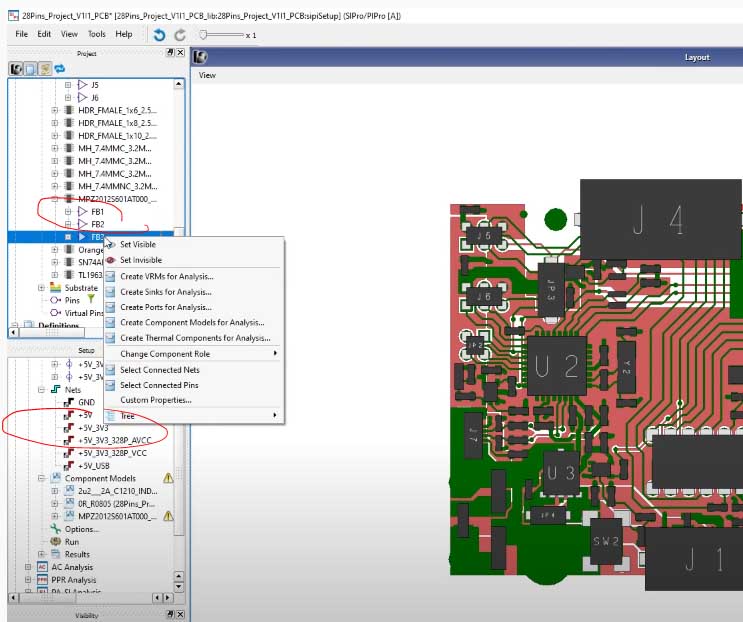The width and height of the screenshot is (743, 622).
Task: Choose Set Visible from context menu
Action: [x=138, y=244]
